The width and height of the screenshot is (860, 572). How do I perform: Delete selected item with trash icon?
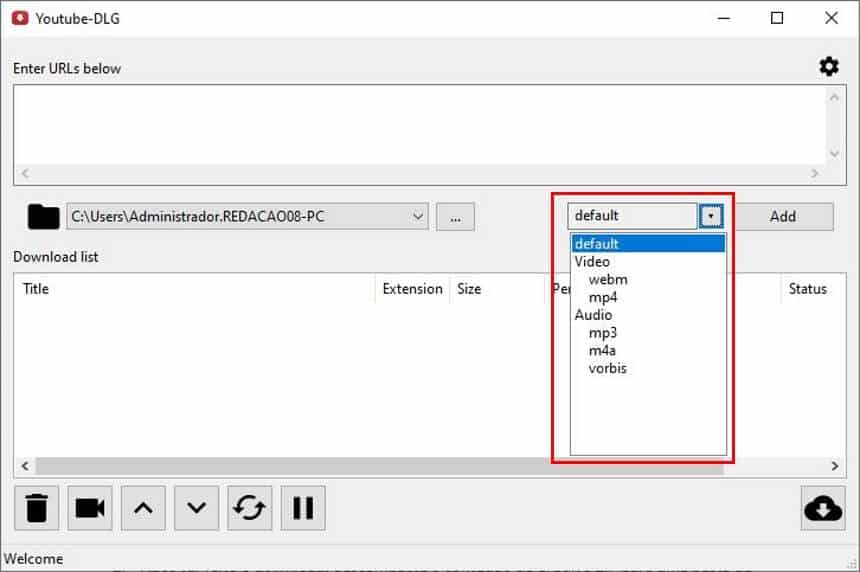37,508
